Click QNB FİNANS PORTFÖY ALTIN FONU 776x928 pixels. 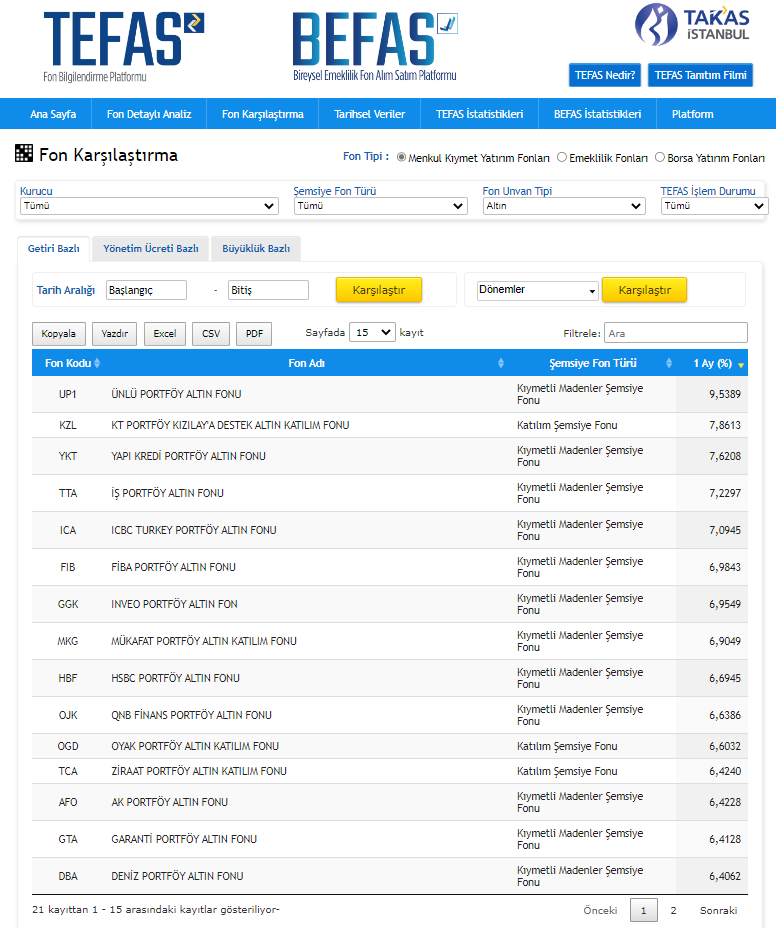[x=191, y=715]
